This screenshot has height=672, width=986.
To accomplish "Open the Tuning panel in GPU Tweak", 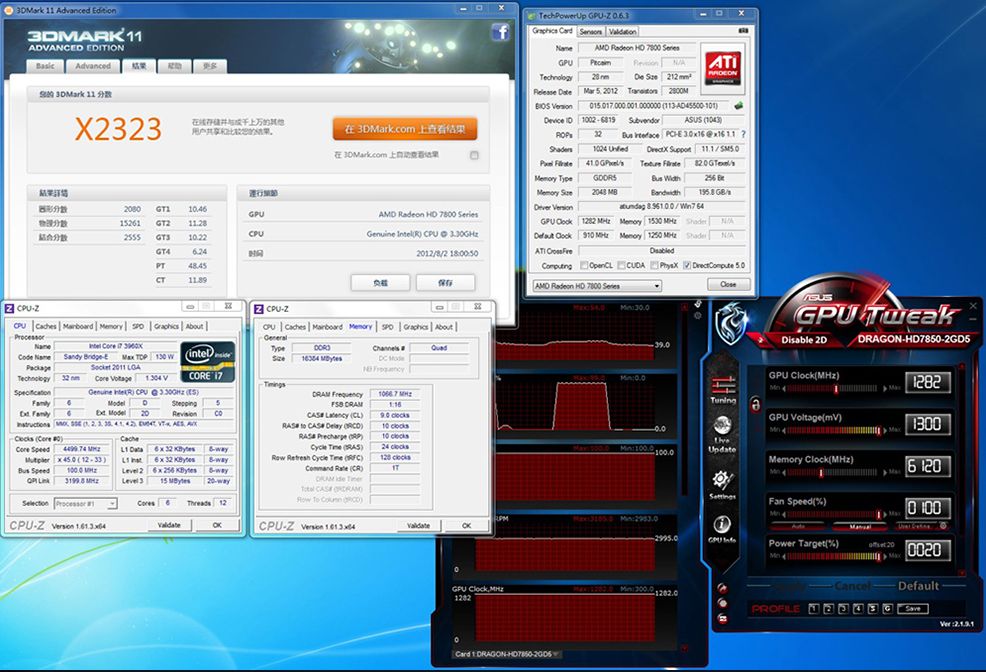I will (723, 388).
